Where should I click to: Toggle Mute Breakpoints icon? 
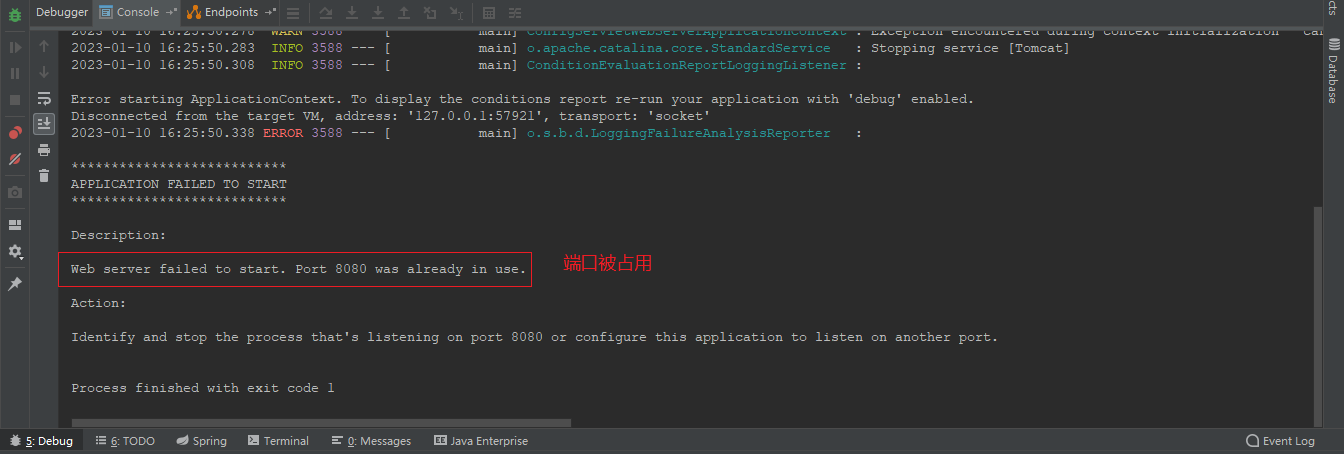15,159
